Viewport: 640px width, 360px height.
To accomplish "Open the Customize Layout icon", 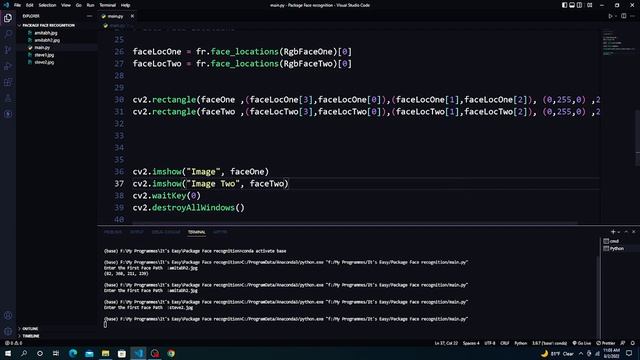I will click(x=589, y=5).
